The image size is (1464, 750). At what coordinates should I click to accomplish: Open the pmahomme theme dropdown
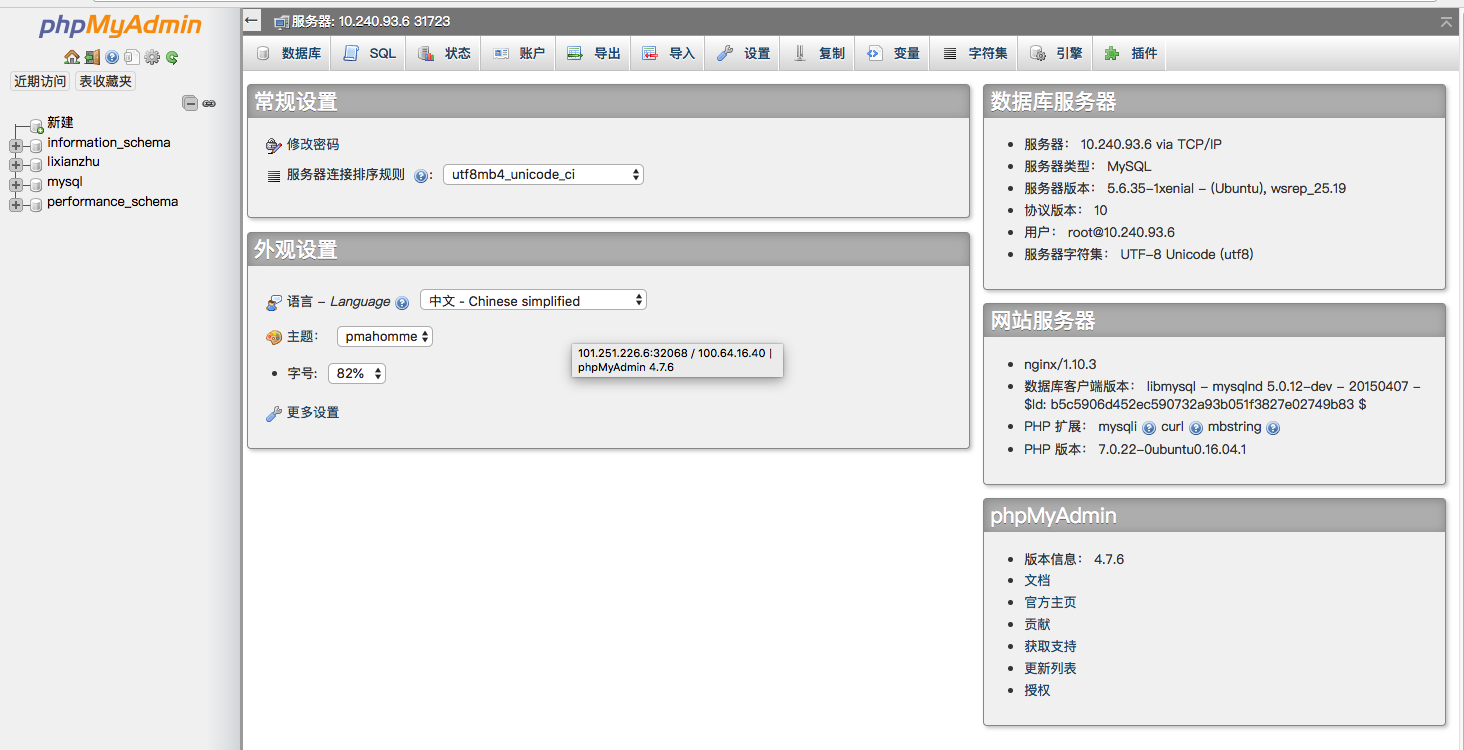point(385,337)
